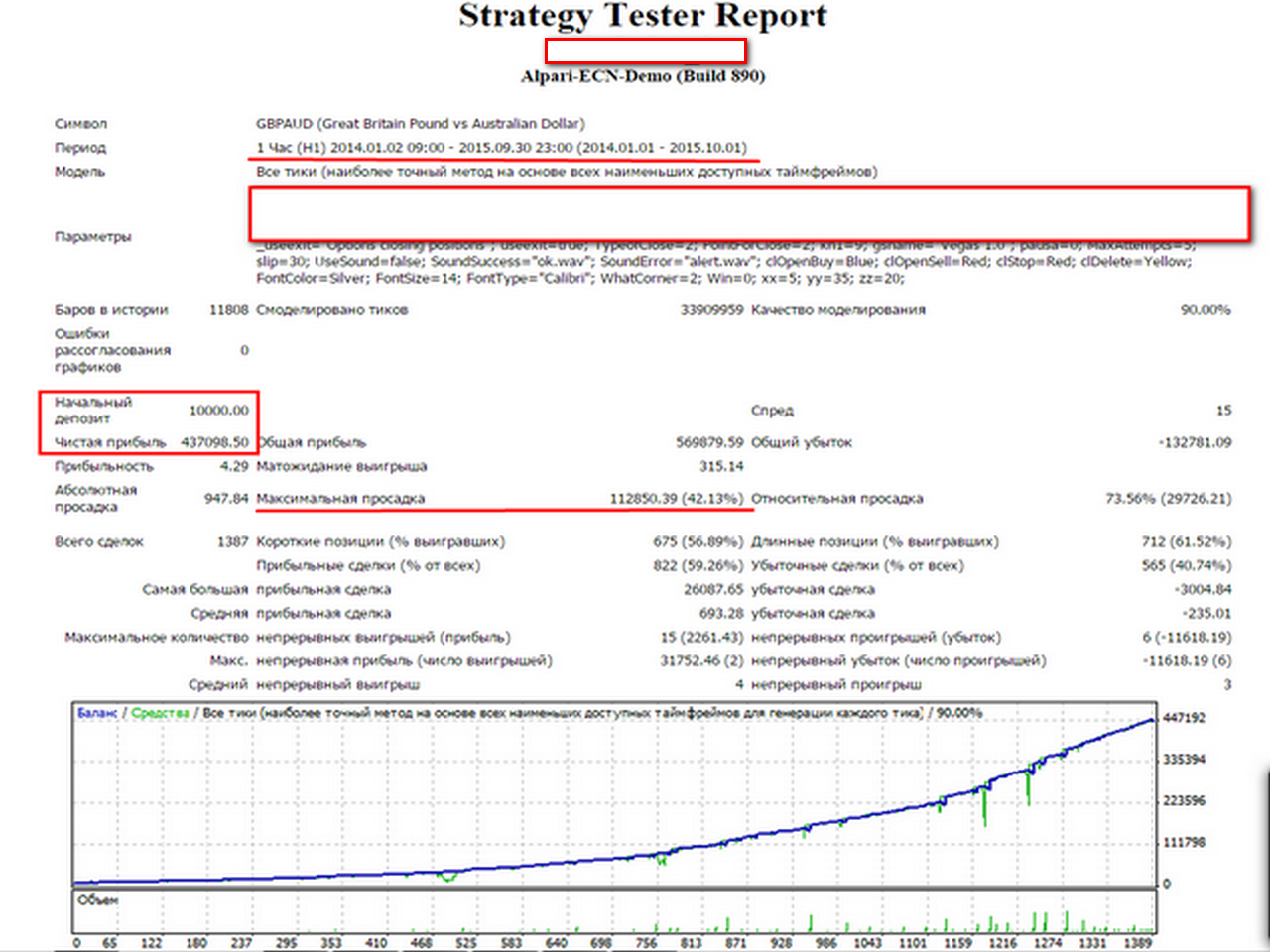
Task: Click the "Alpari-ECN-Demo (Build 890)" subtitle
Action: click(x=643, y=76)
